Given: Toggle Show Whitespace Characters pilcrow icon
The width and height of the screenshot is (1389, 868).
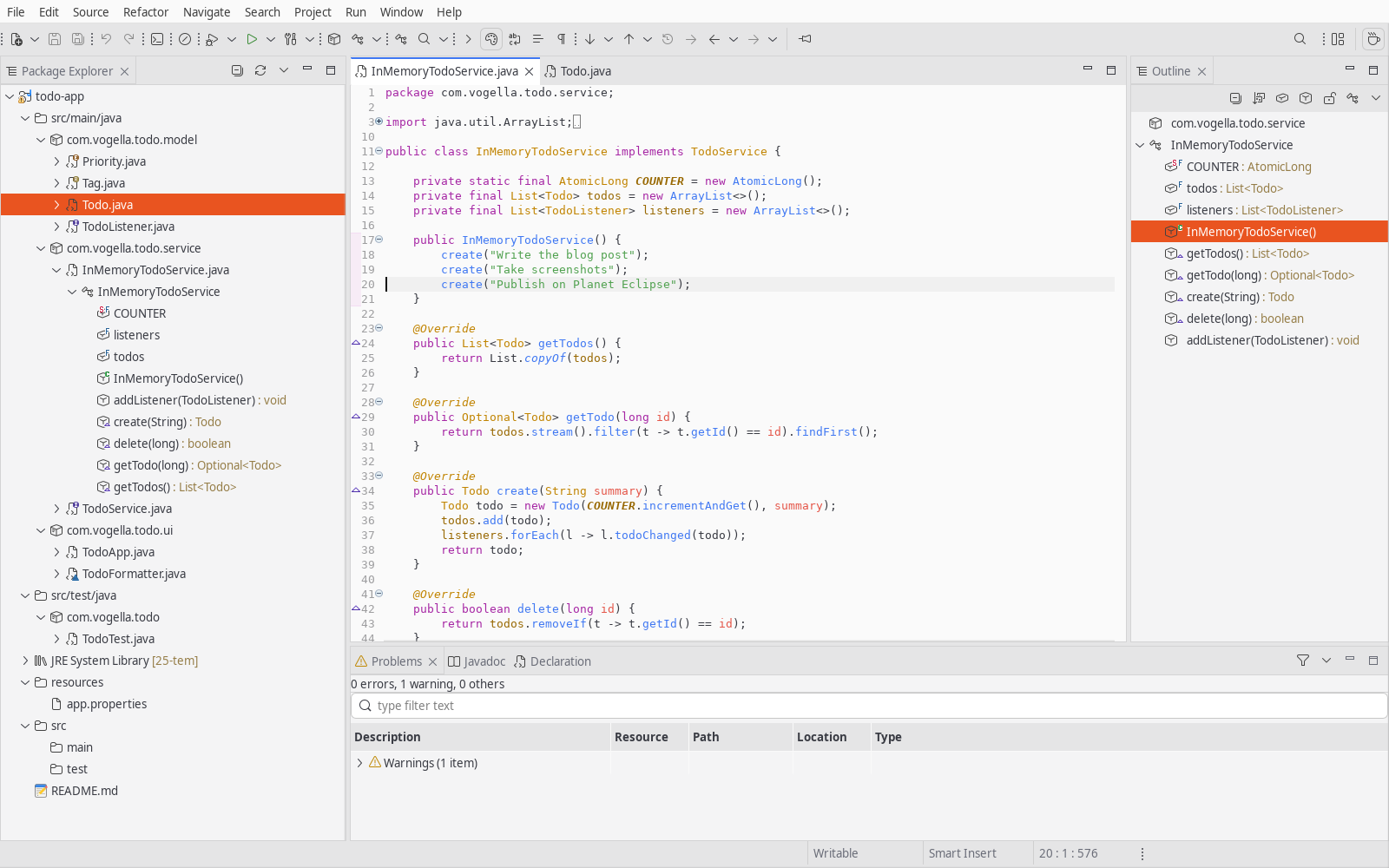Looking at the screenshot, I should (562, 39).
